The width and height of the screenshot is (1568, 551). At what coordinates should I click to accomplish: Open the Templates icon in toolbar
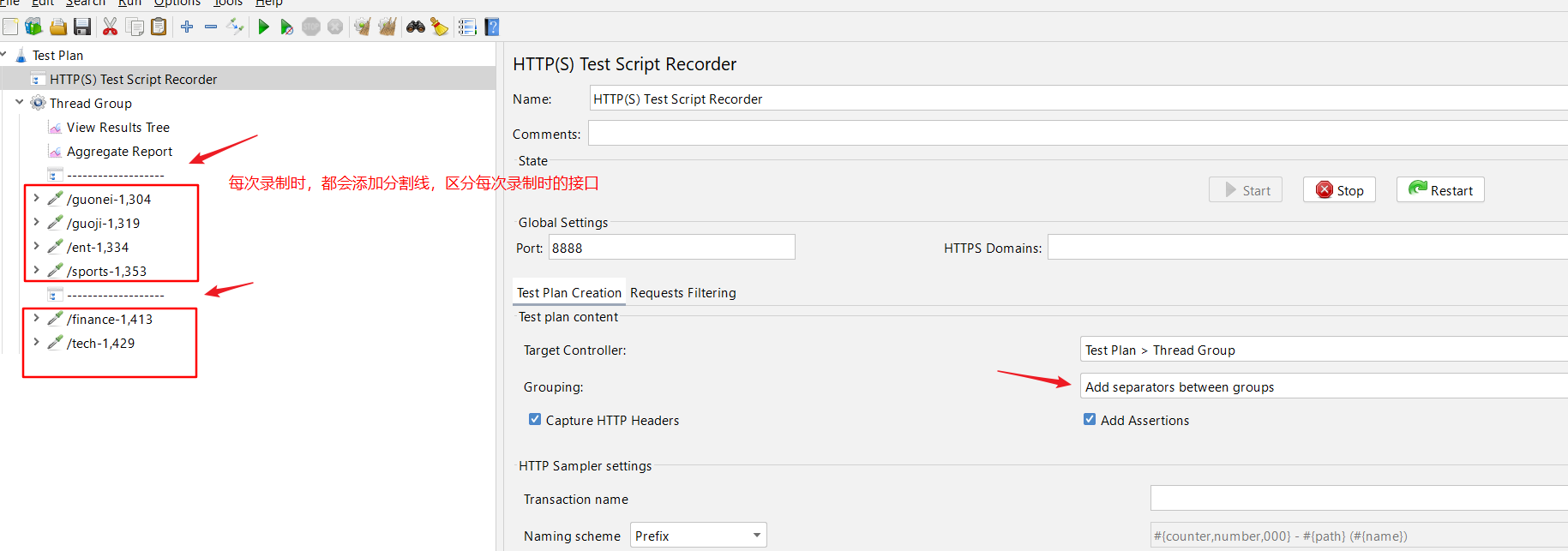tap(33, 27)
